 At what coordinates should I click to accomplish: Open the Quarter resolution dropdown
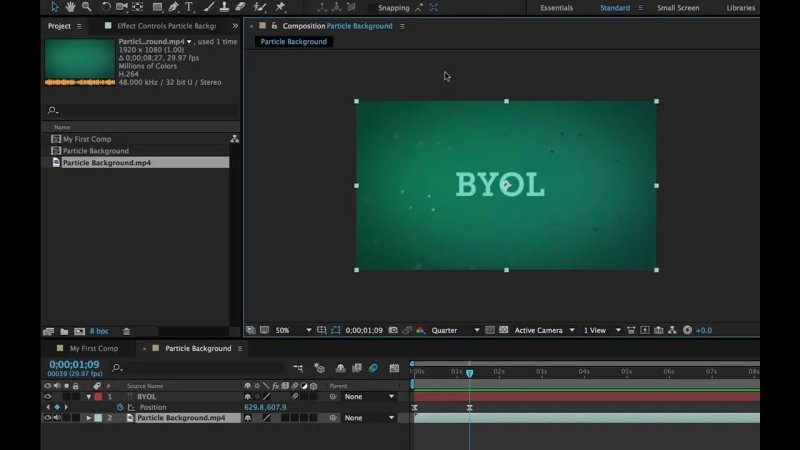tap(455, 330)
